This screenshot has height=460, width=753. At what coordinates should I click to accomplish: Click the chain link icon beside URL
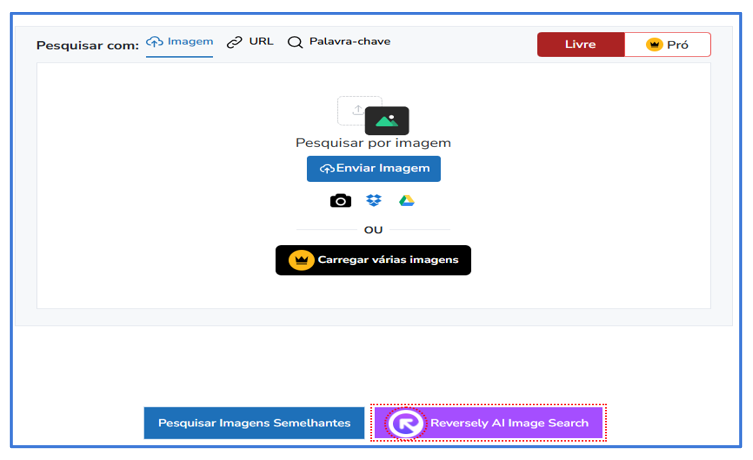click(x=234, y=42)
